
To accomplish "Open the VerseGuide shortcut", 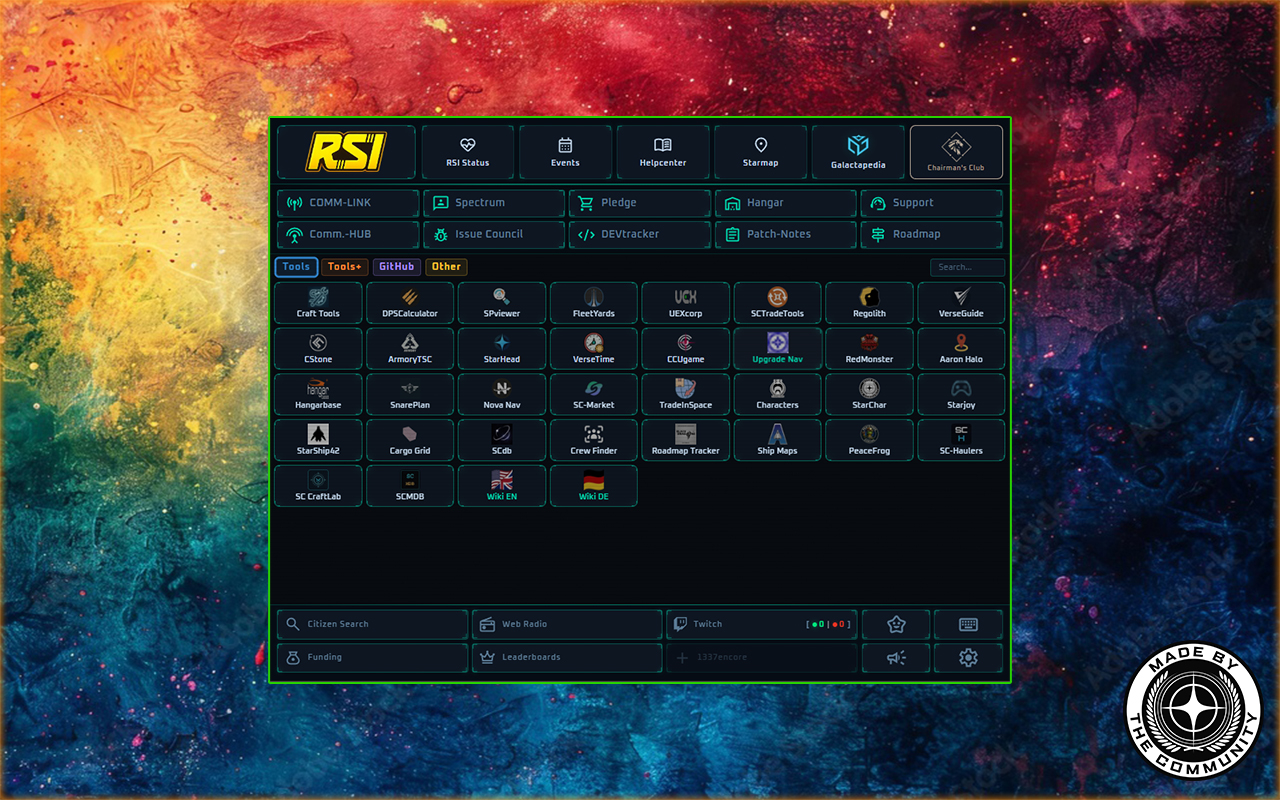I will coord(962,303).
